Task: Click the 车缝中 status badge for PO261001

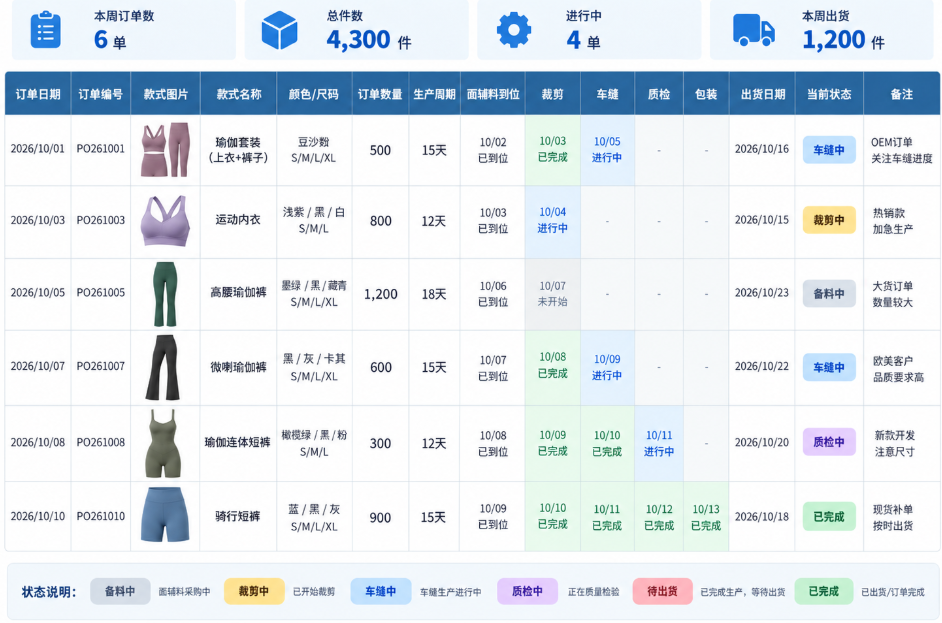Action: click(829, 150)
